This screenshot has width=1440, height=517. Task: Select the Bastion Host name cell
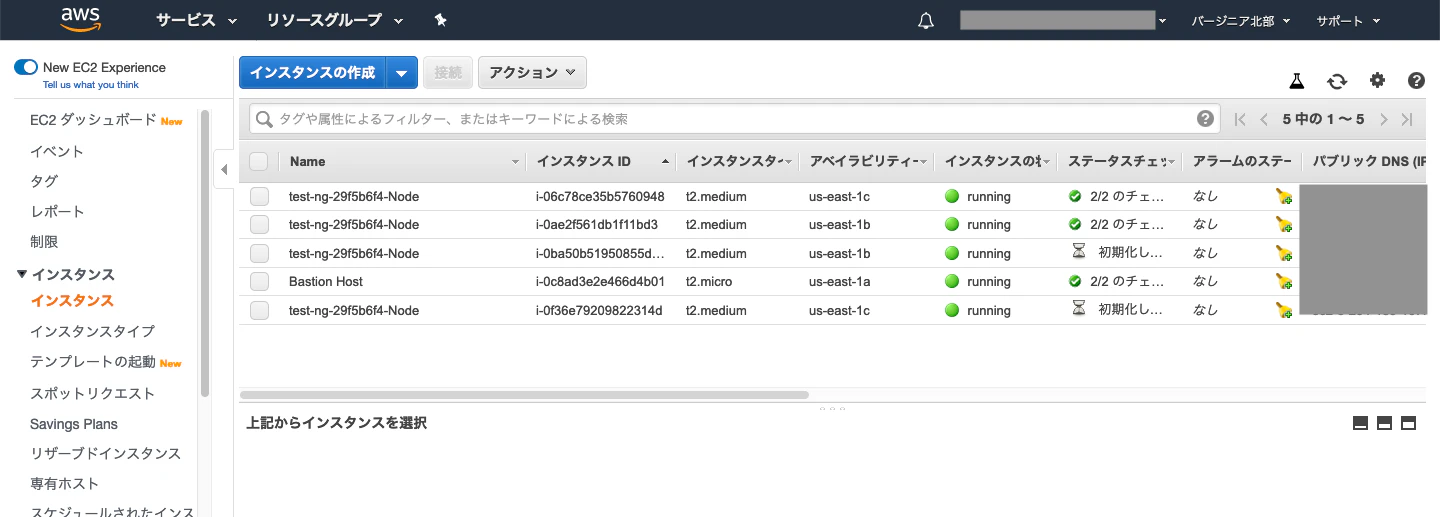pos(326,282)
